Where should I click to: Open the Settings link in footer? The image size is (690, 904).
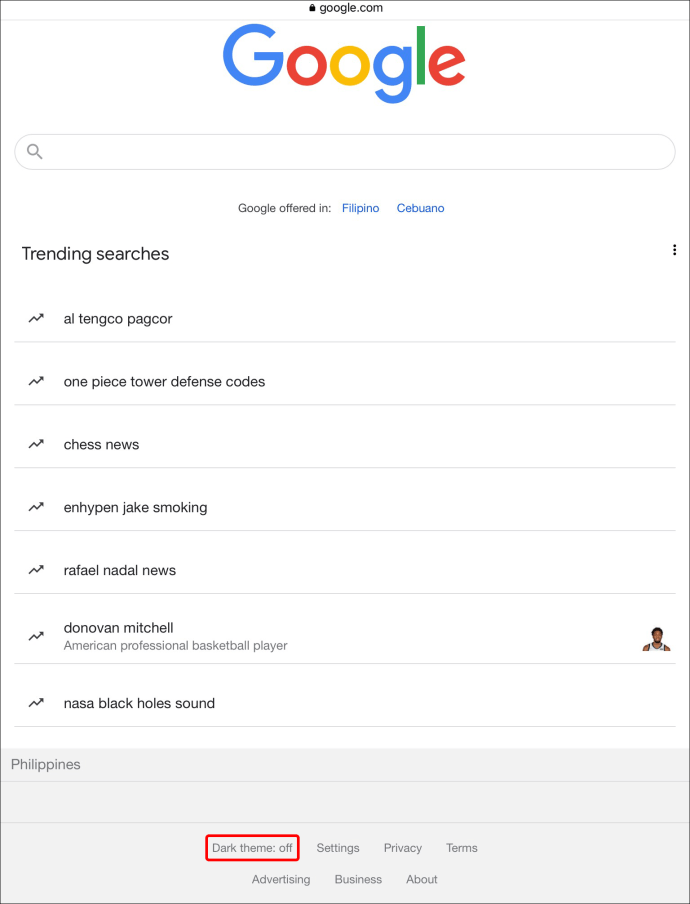[338, 848]
